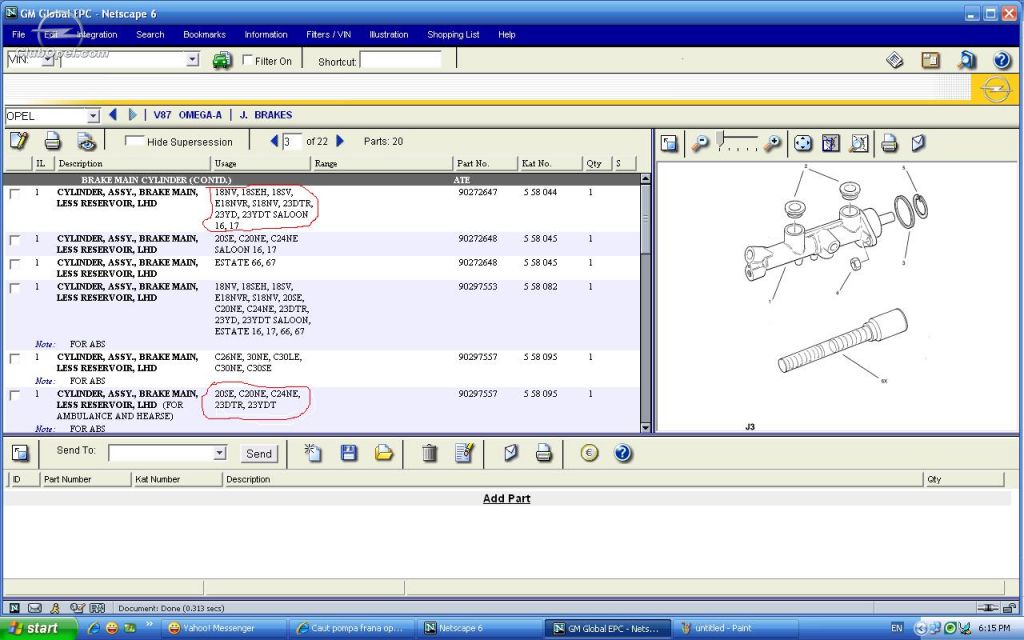
Task: Adjust the illustration zoom slider handle
Action: coord(720,139)
